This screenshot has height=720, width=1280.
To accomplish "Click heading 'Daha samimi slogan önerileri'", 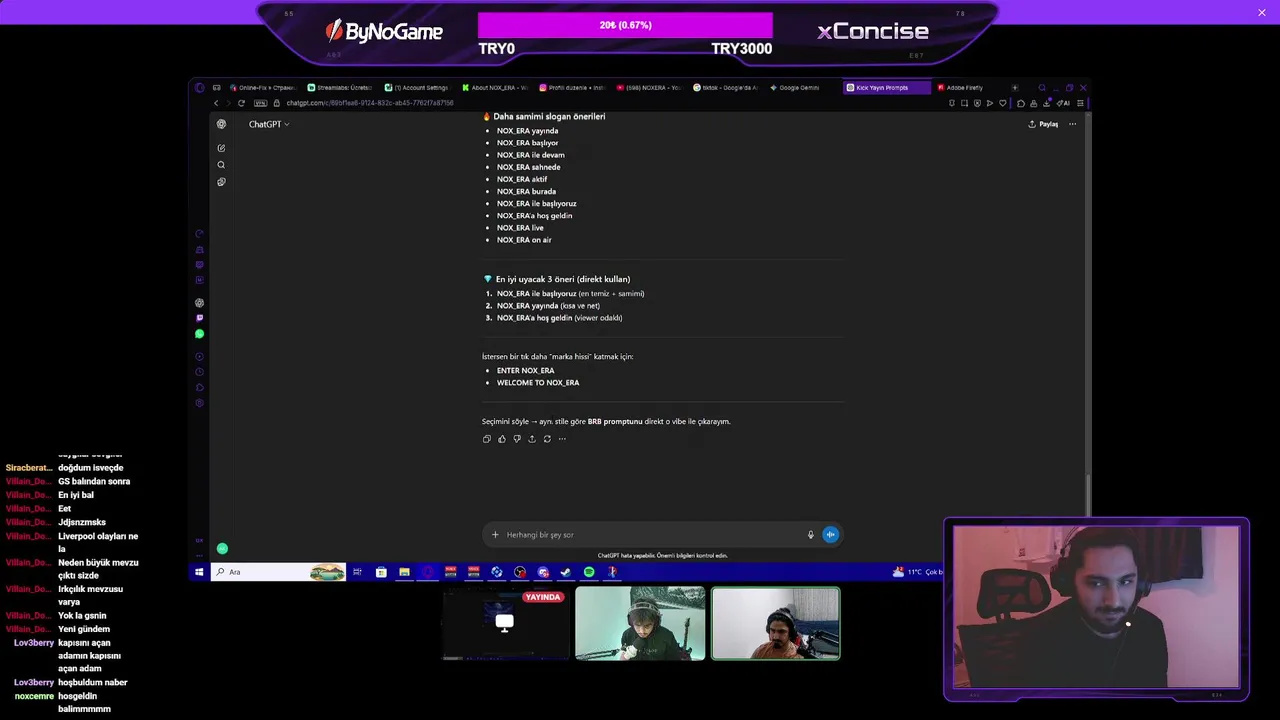I will pos(549,116).
